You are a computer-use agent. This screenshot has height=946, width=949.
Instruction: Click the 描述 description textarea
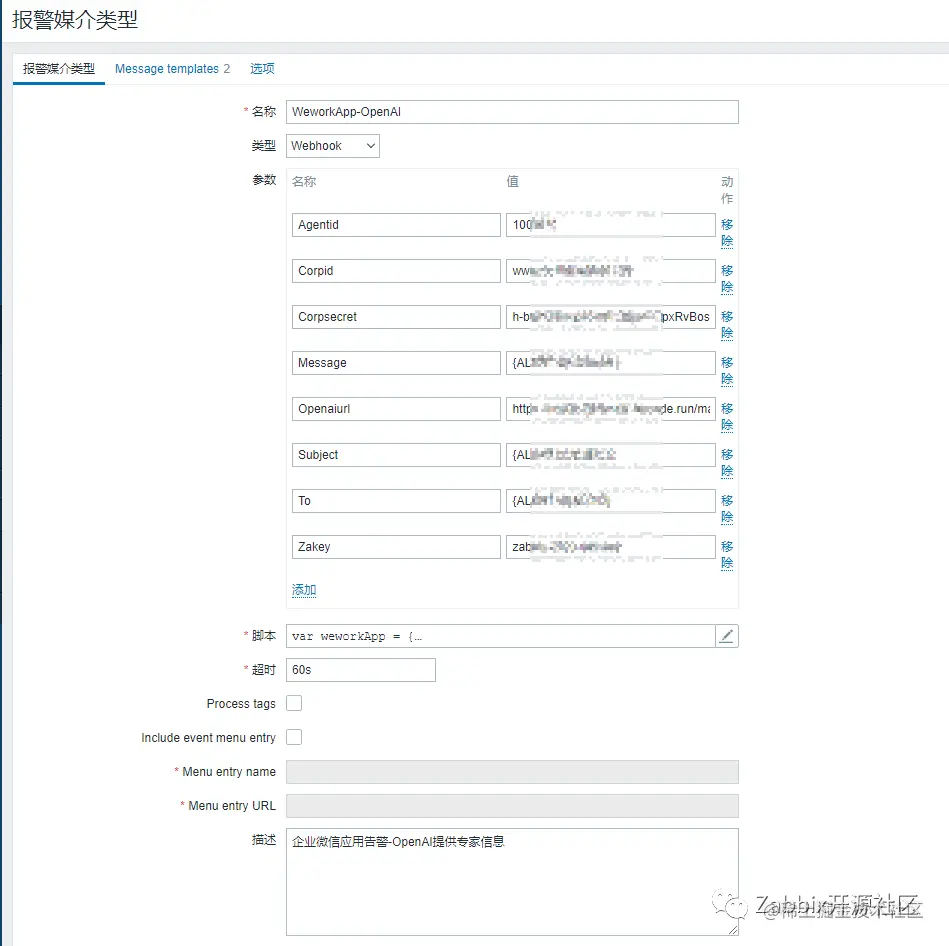(x=512, y=882)
